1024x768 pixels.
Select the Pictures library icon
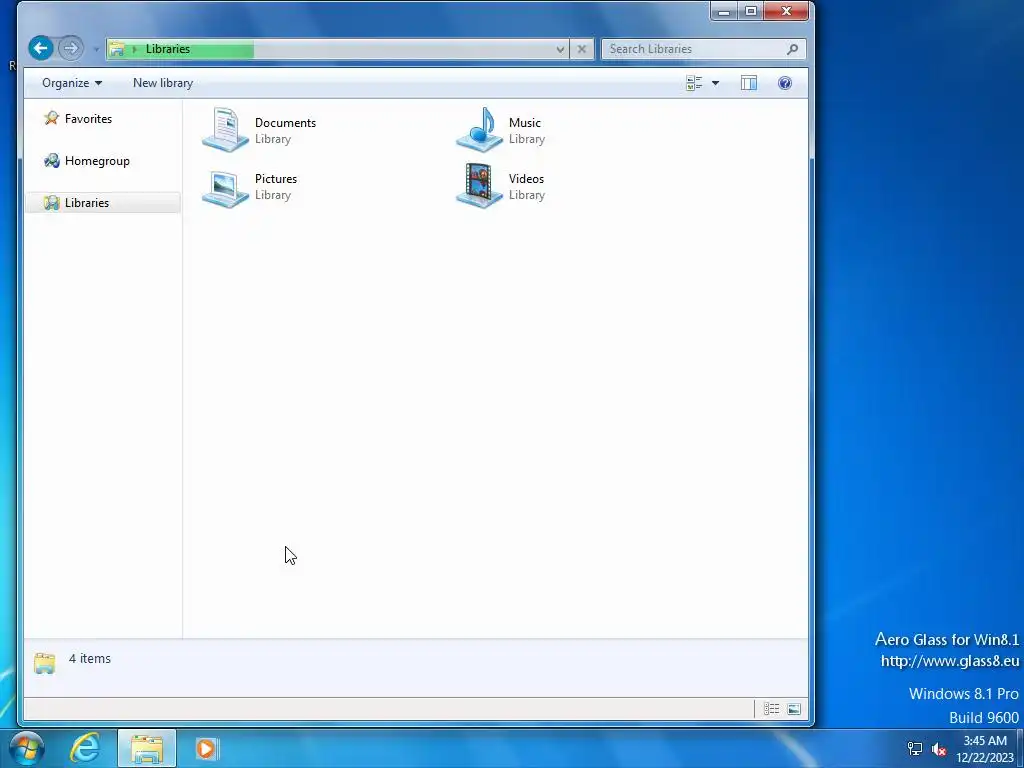pos(225,187)
